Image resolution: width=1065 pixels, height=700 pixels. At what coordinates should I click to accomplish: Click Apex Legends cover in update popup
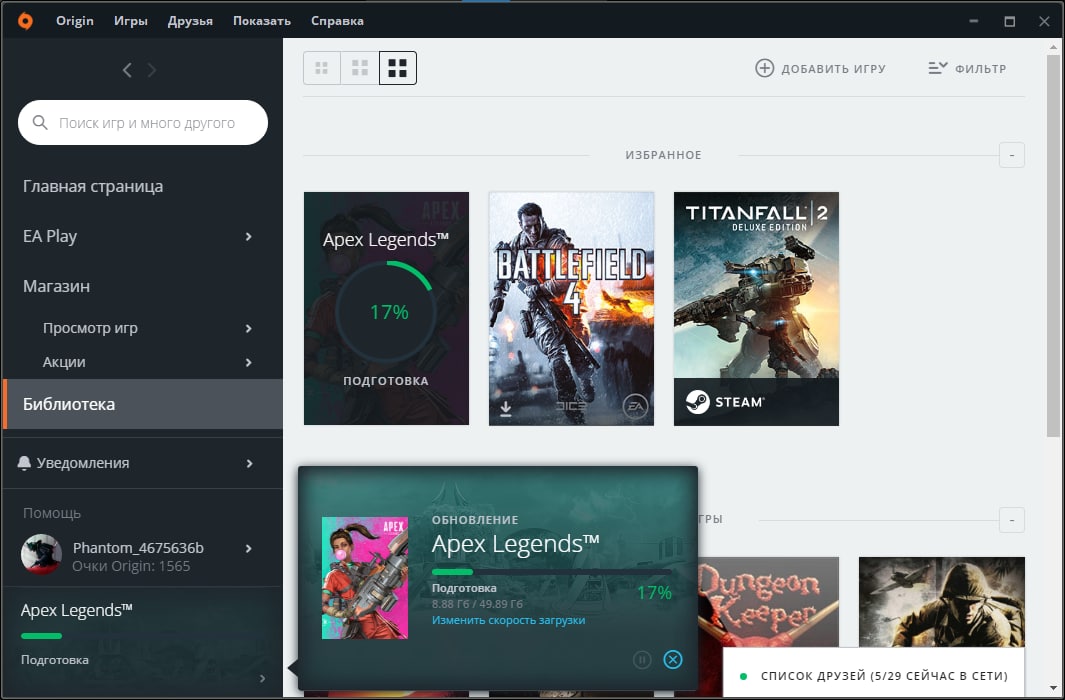tap(365, 578)
